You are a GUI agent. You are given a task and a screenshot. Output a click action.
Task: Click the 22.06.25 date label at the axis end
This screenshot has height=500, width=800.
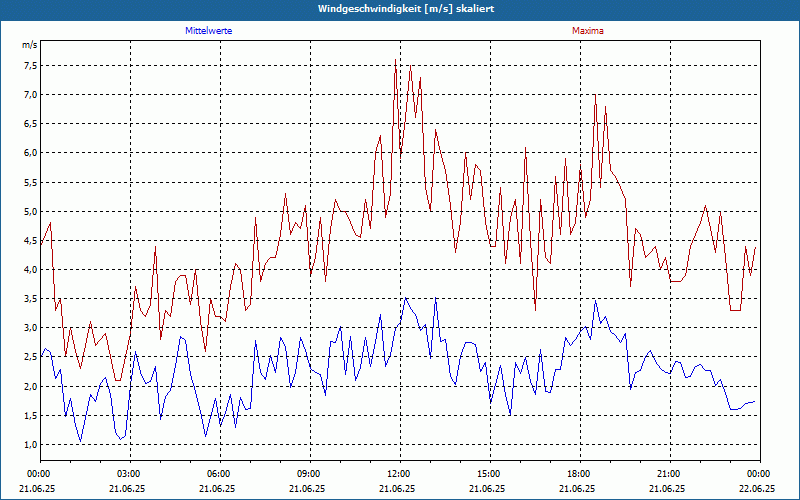757,488
